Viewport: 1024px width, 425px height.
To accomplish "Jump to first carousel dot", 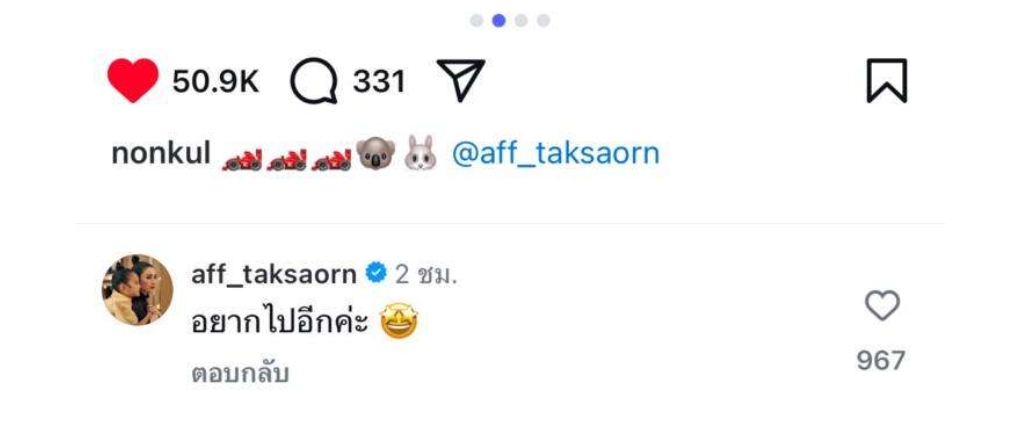I will 477,21.
